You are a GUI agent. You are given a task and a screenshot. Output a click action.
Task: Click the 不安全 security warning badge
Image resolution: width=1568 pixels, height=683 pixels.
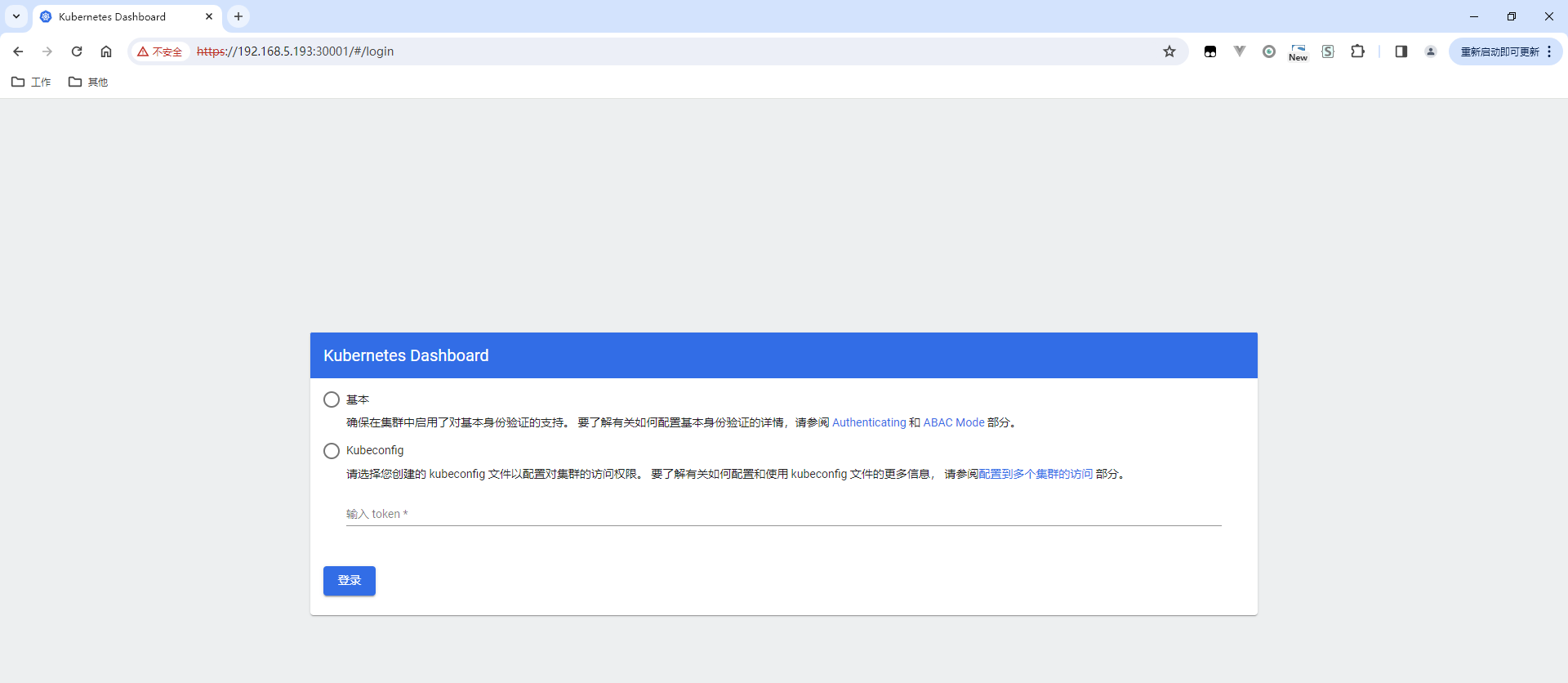tap(160, 51)
